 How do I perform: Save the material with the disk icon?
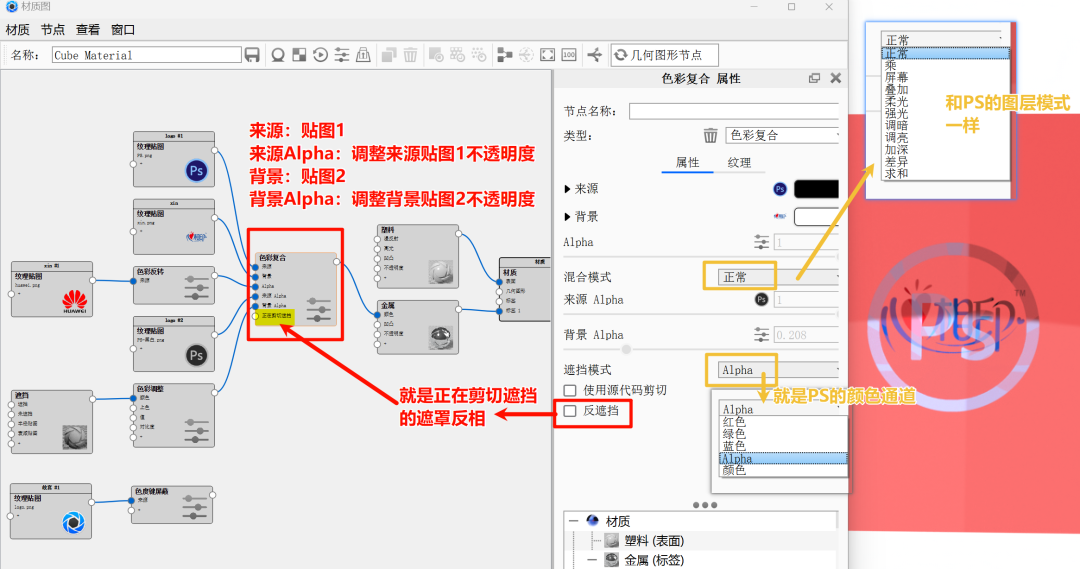[x=252, y=55]
